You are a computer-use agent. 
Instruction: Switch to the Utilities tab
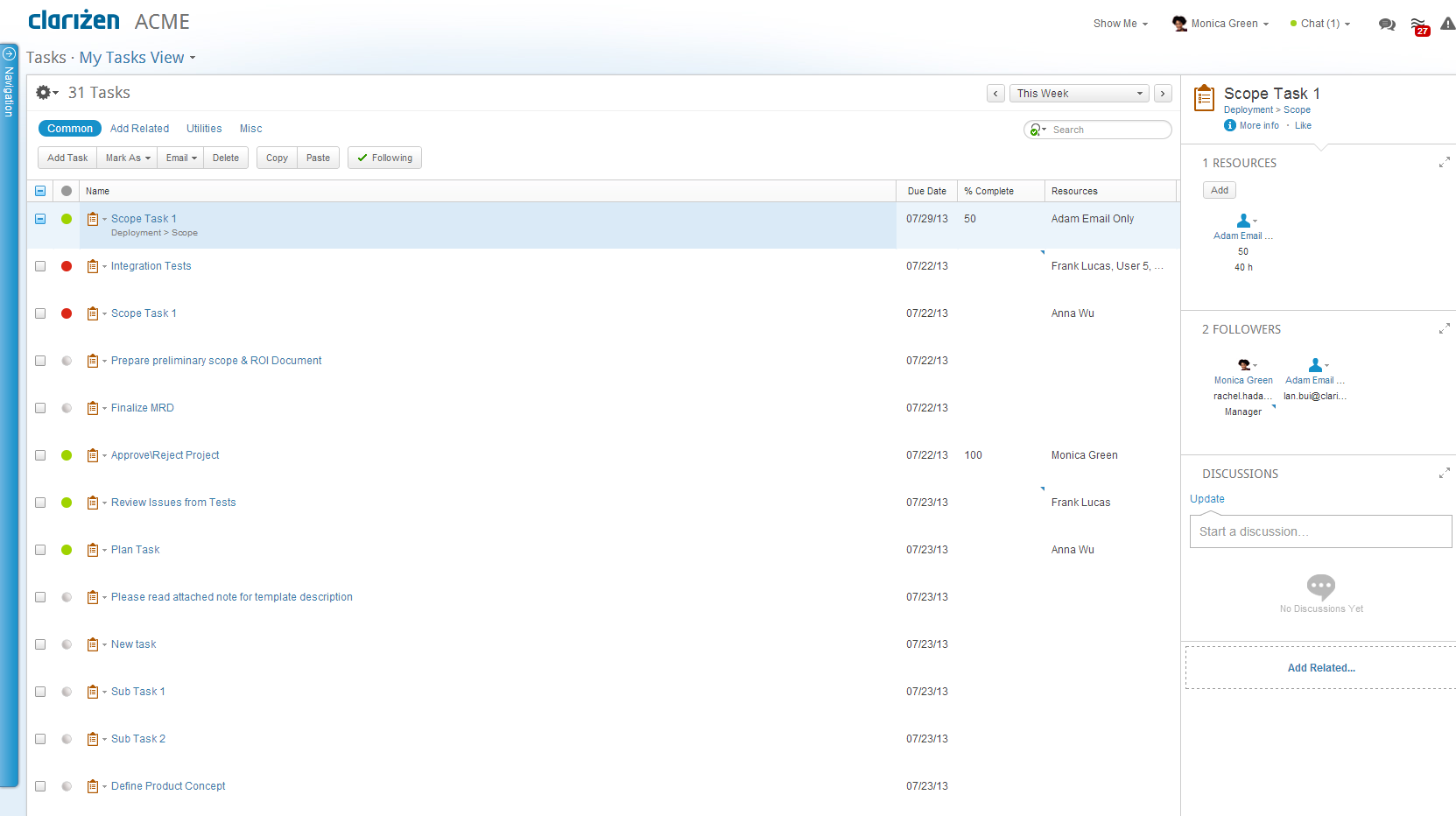[x=204, y=129]
